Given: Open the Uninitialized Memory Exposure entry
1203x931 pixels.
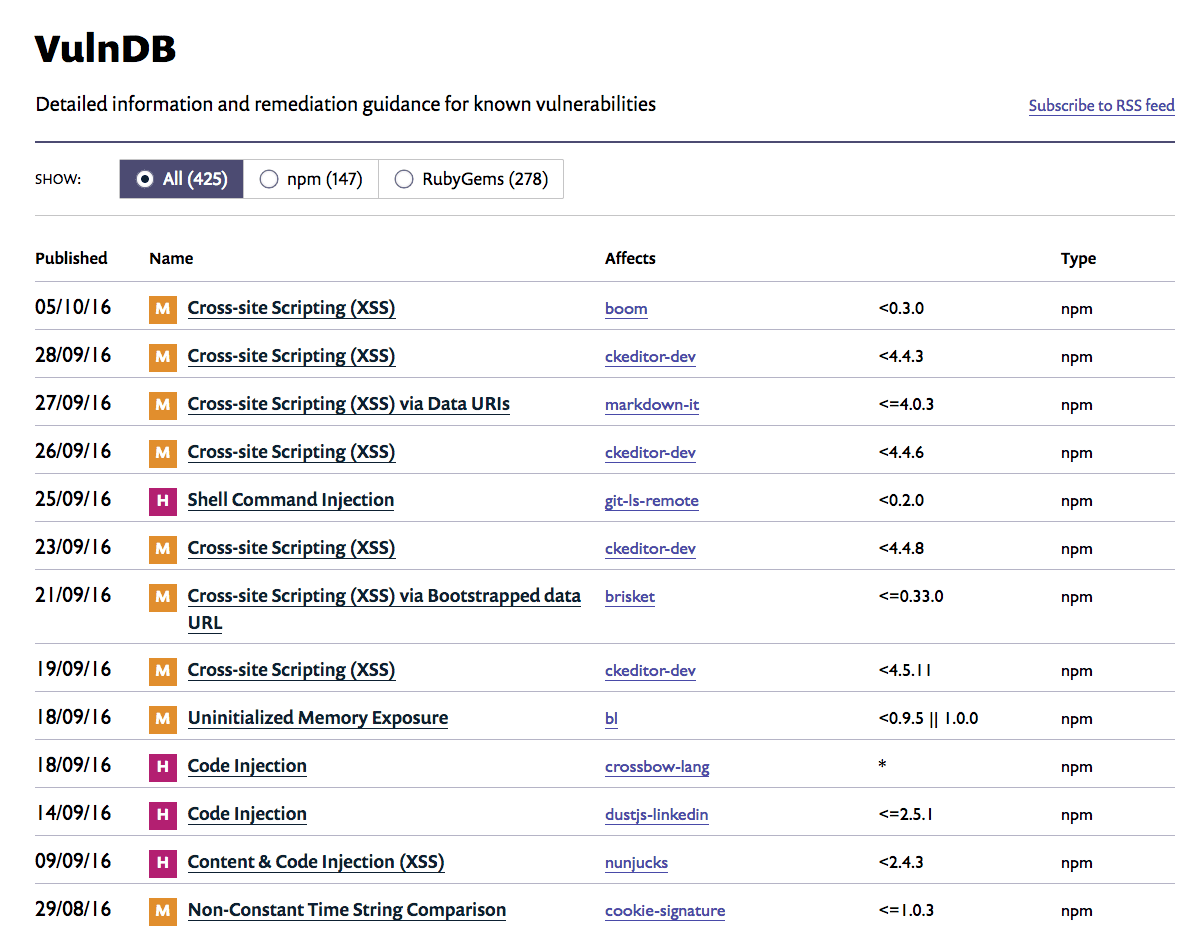Looking at the screenshot, I should click(x=318, y=718).
